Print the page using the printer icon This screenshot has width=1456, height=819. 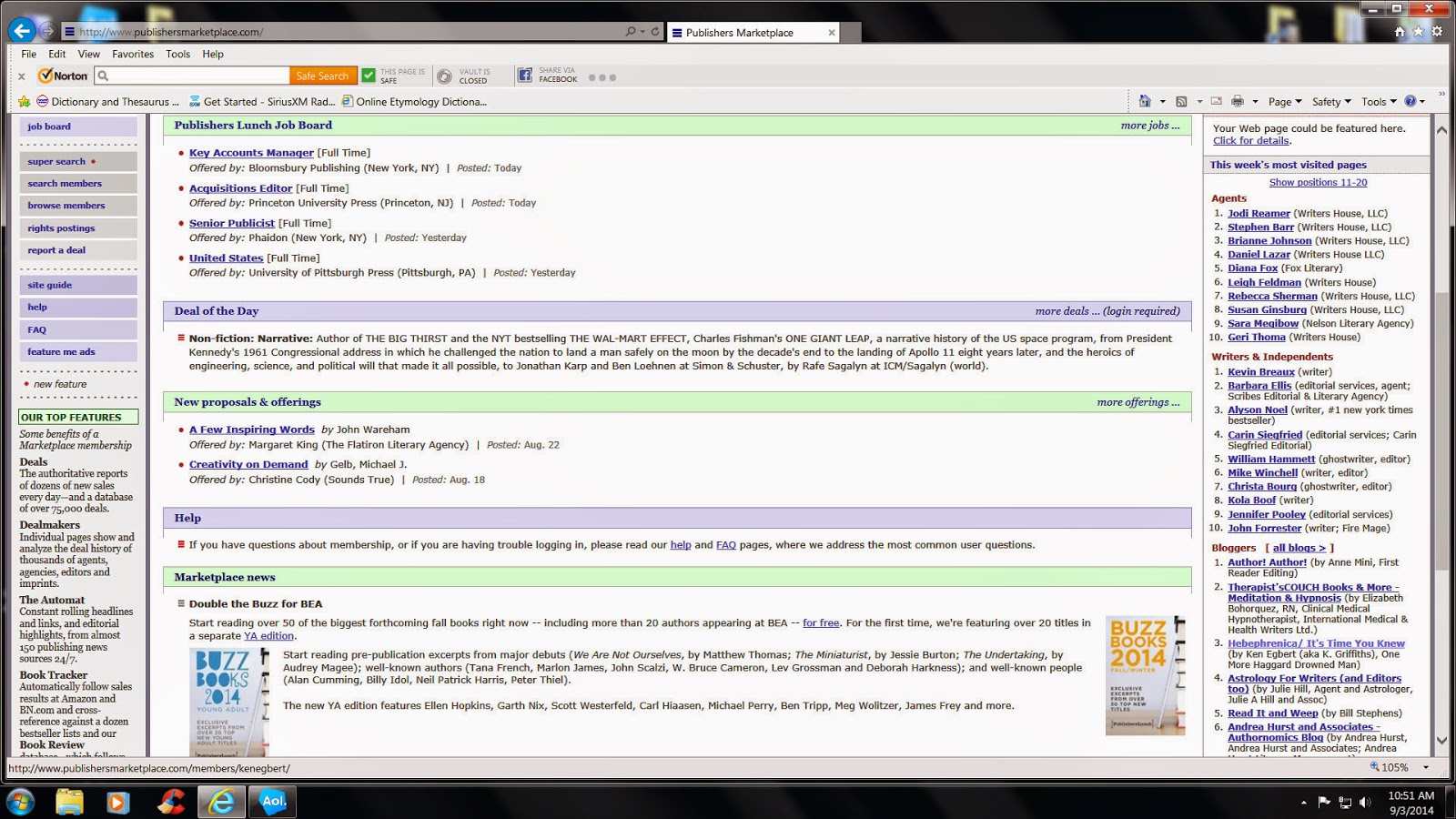tap(1238, 101)
